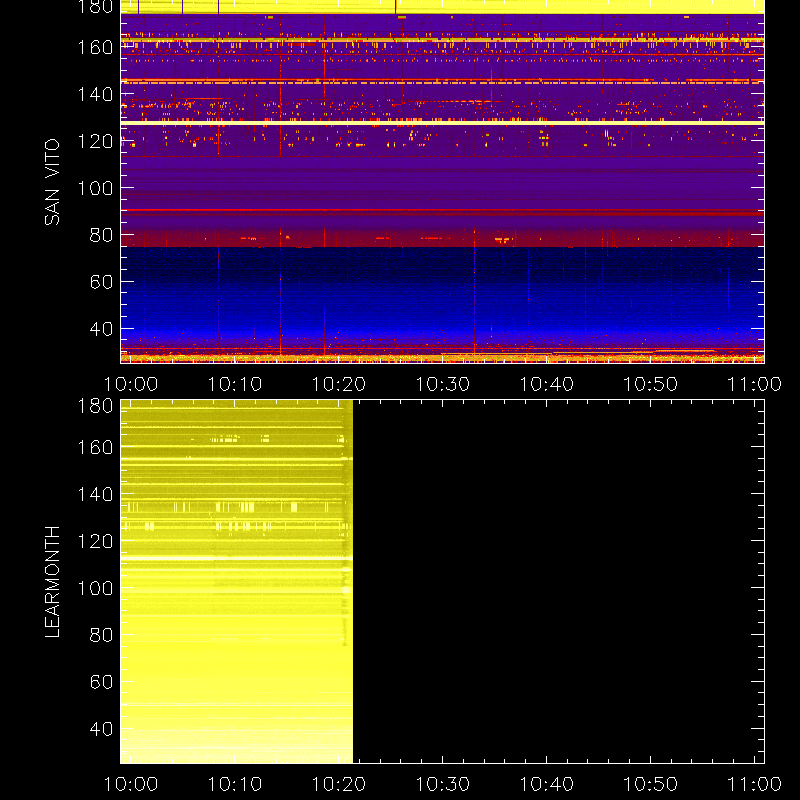
Task: Pick the 11:00 time label under San Vito plot
Action: coord(755,384)
